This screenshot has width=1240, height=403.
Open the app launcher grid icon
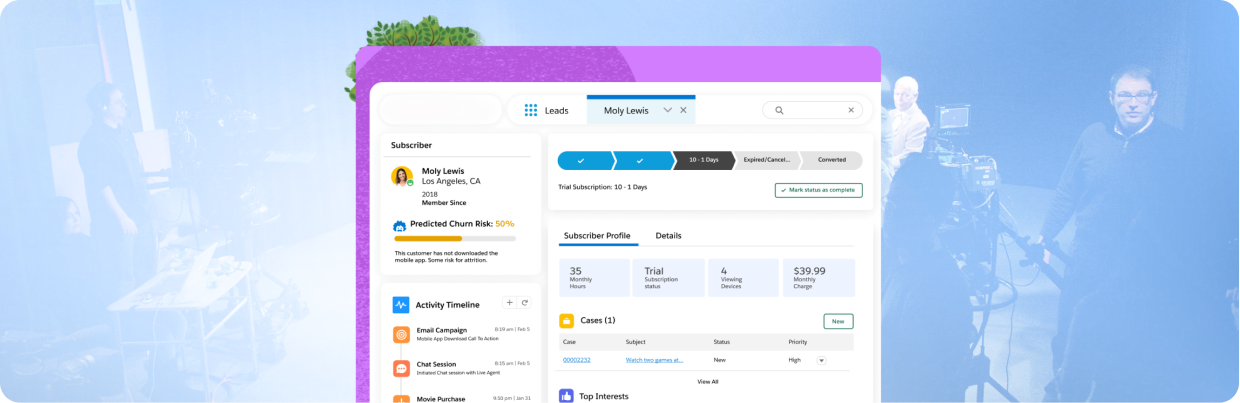[531, 110]
